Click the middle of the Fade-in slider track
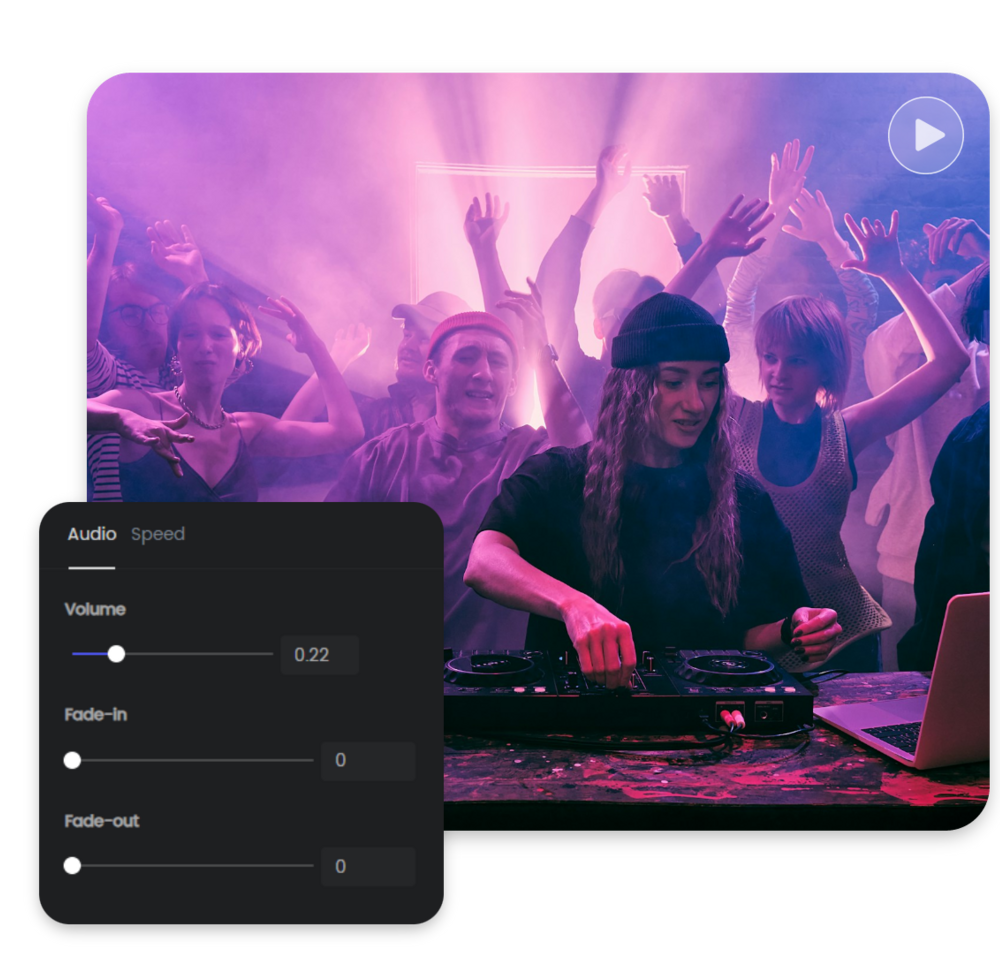 coord(190,760)
